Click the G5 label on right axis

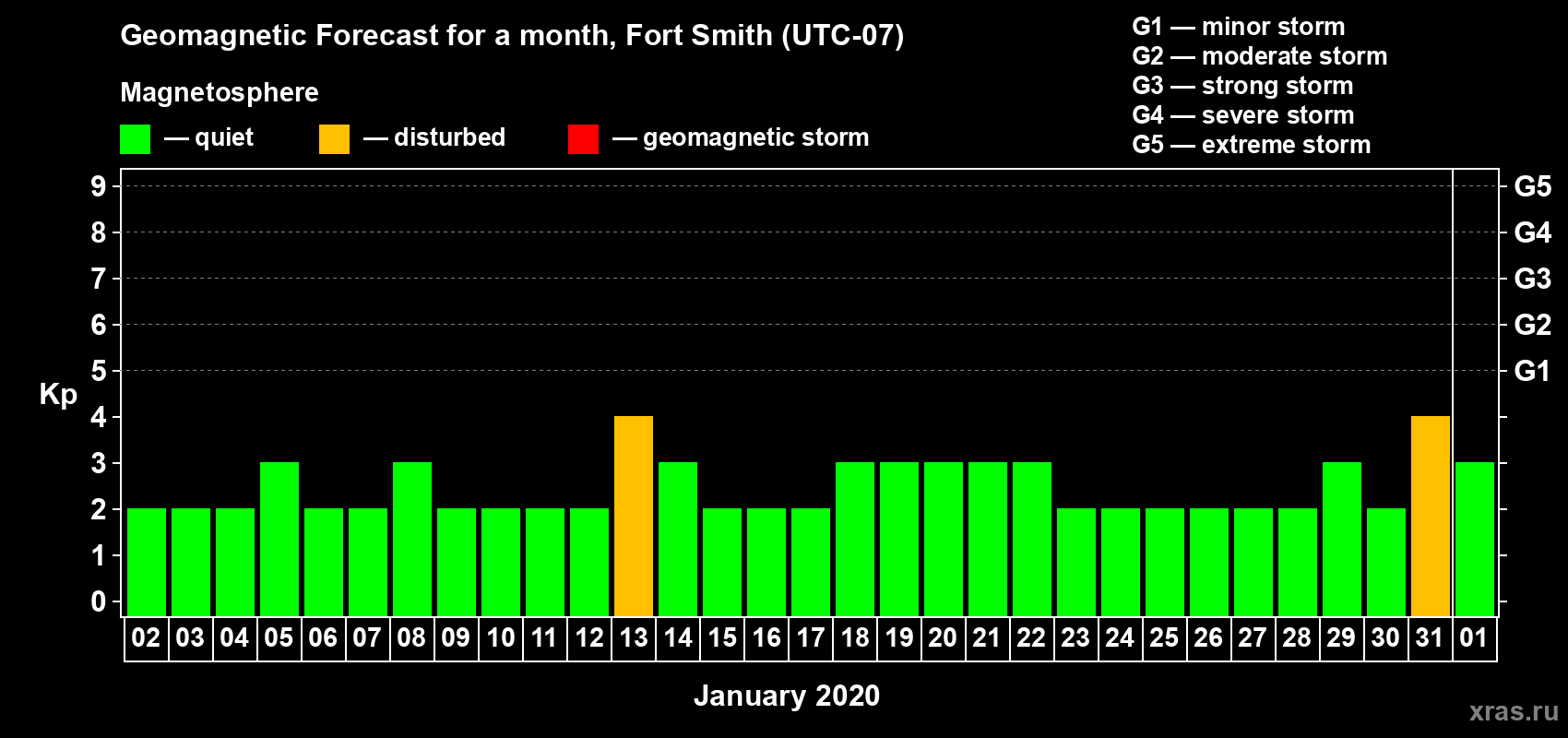point(1533,186)
